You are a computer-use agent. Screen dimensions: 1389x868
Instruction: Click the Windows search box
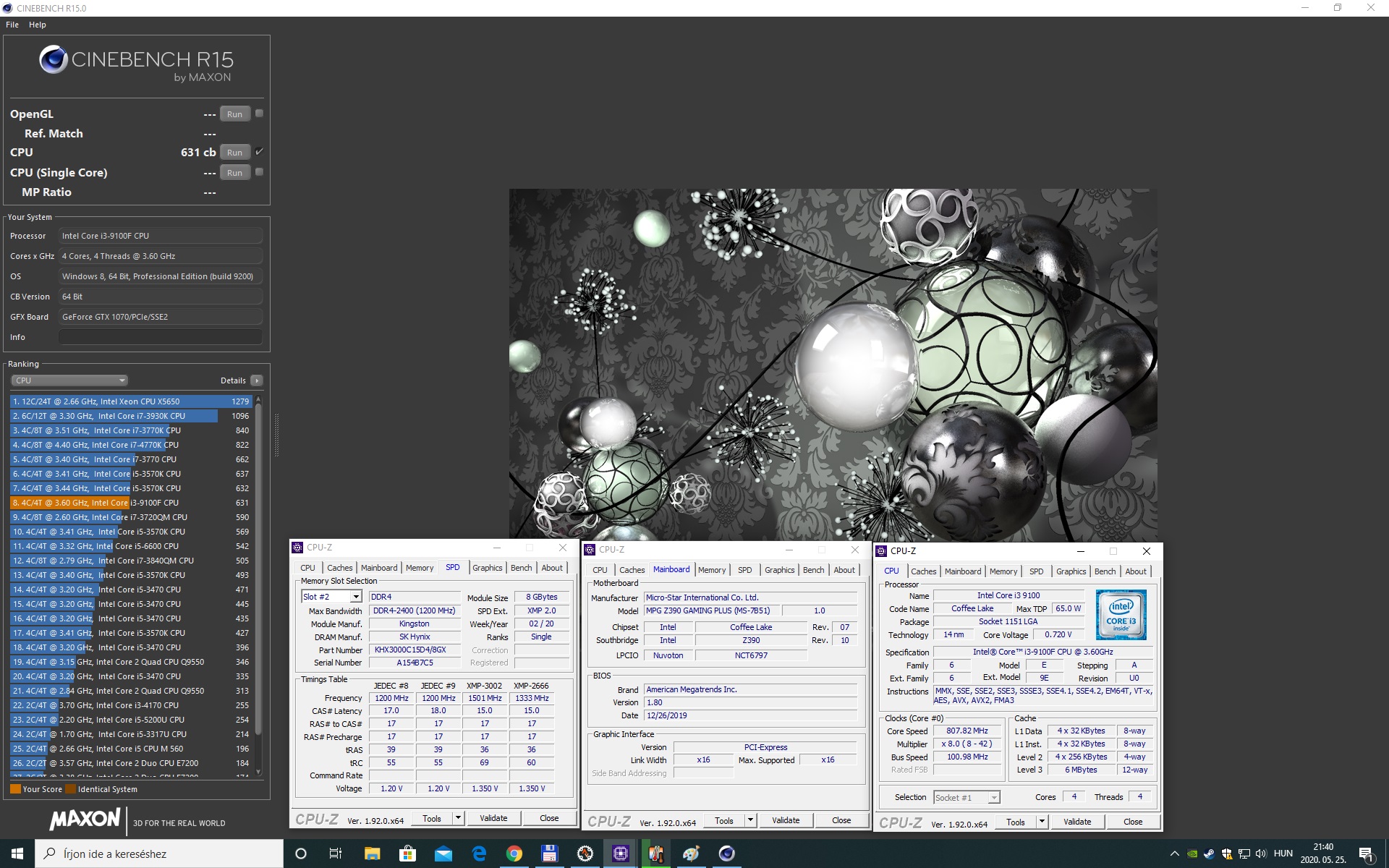point(159,854)
